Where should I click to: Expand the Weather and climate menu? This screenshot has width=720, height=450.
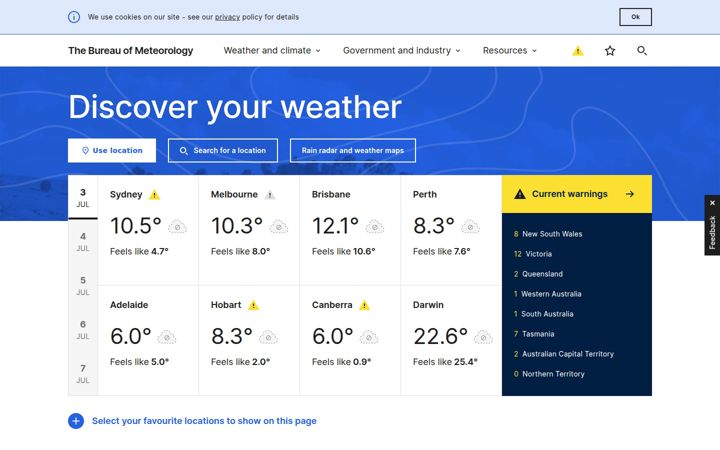pos(272,51)
